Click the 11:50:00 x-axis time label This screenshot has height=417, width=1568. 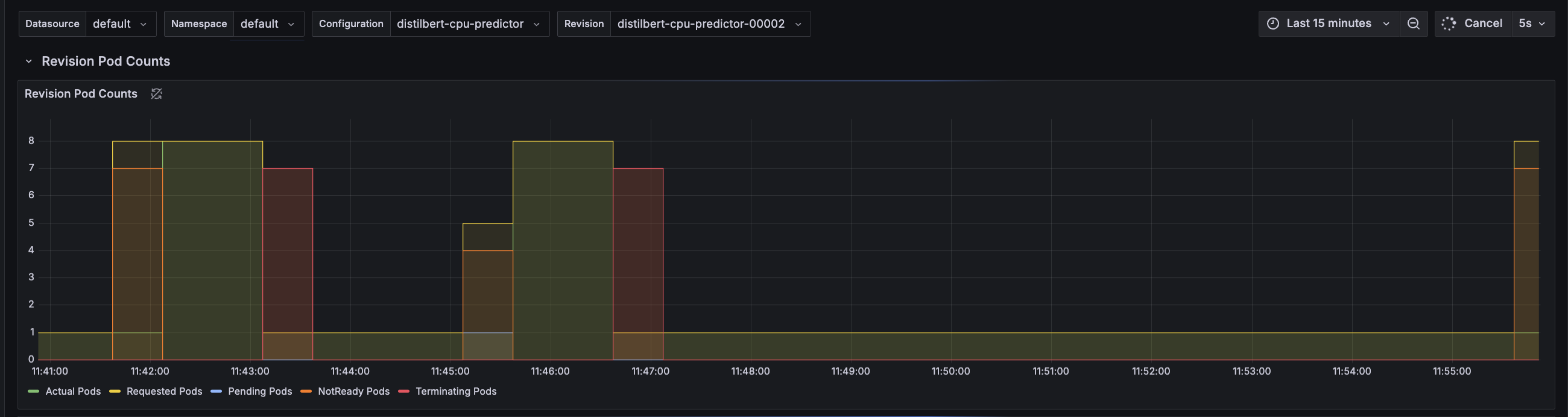pos(951,371)
